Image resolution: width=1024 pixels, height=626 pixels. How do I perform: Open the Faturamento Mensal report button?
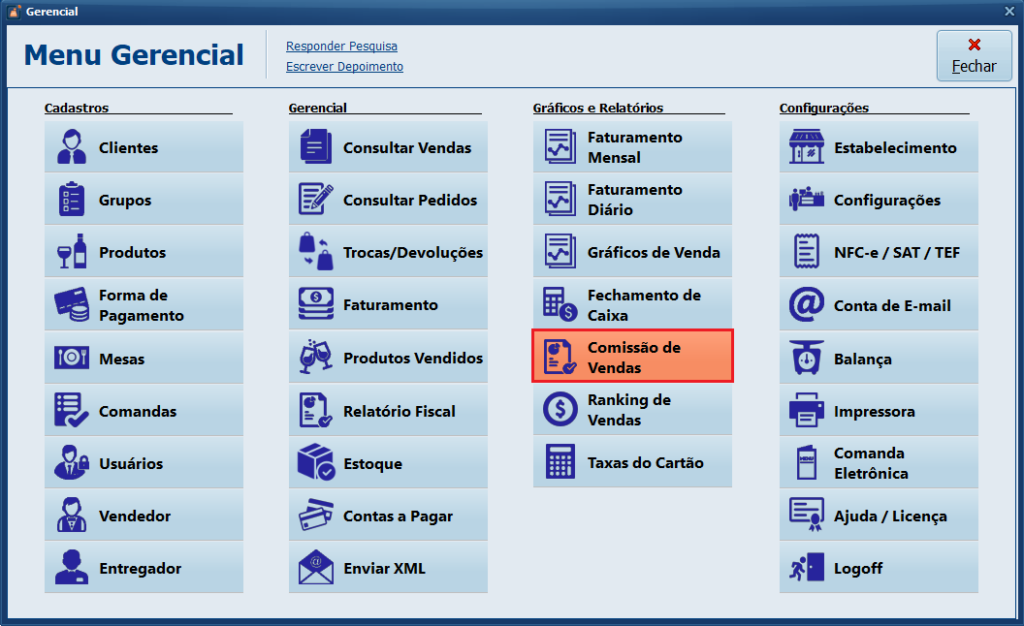pyautogui.click(x=632, y=147)
